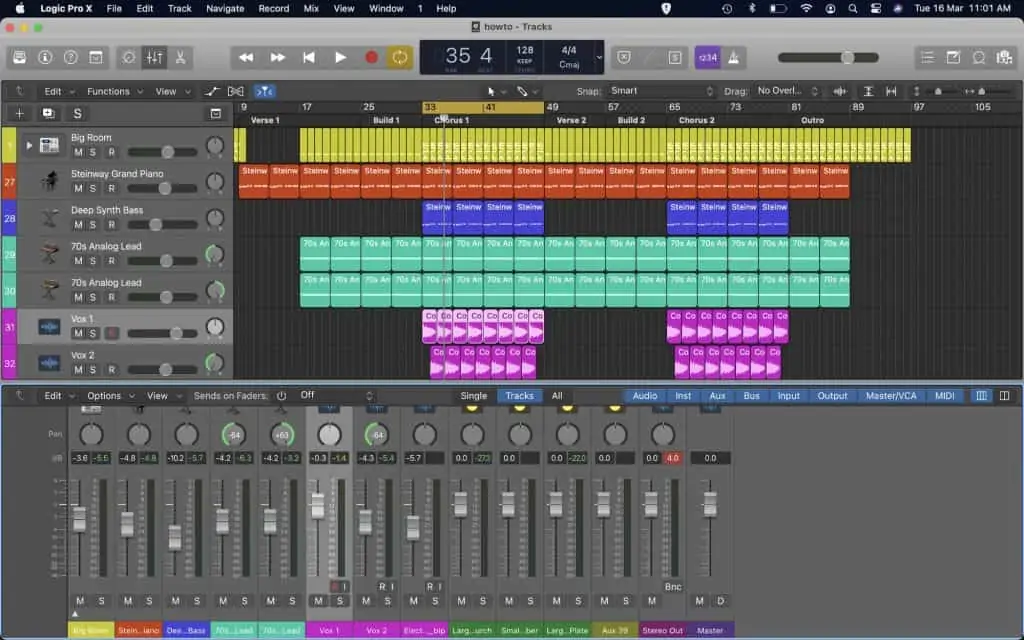Expand the Big Room track stack triangle

(29, 146)
